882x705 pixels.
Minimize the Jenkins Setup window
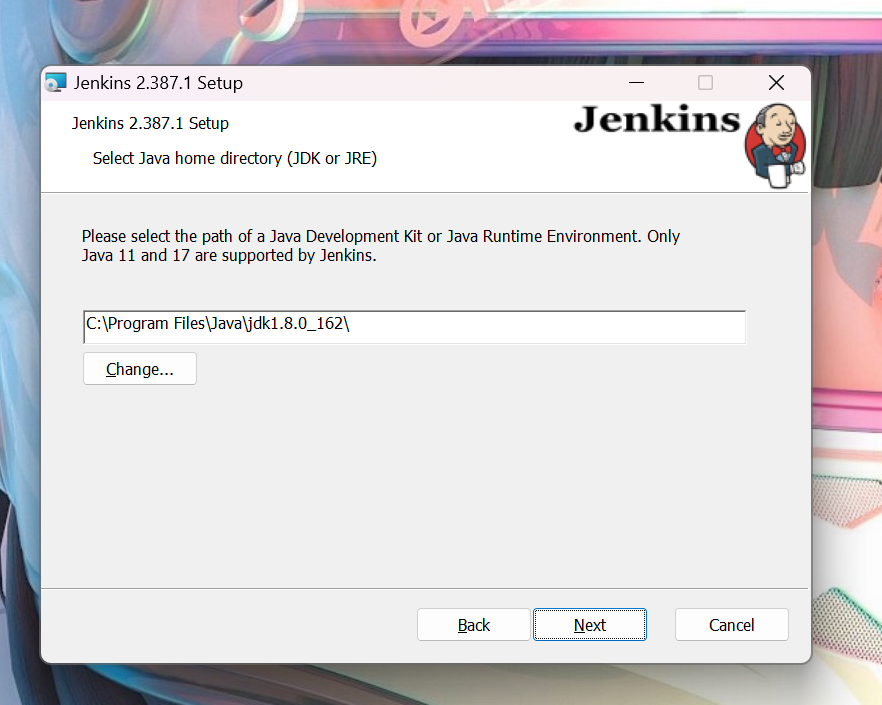coord(636,83)
